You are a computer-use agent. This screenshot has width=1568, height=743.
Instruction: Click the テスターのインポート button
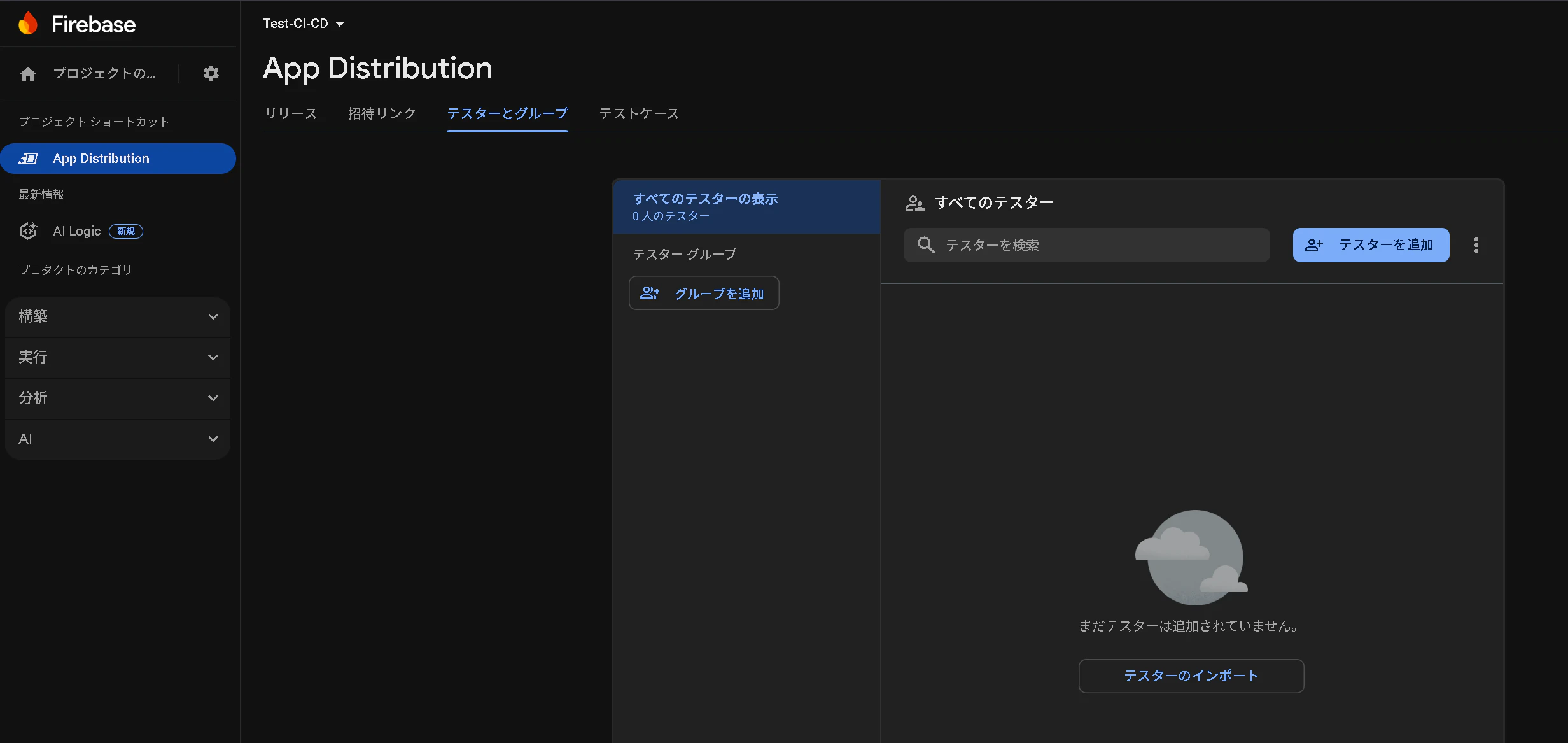pyautogui.click(x=1191, y=676)
